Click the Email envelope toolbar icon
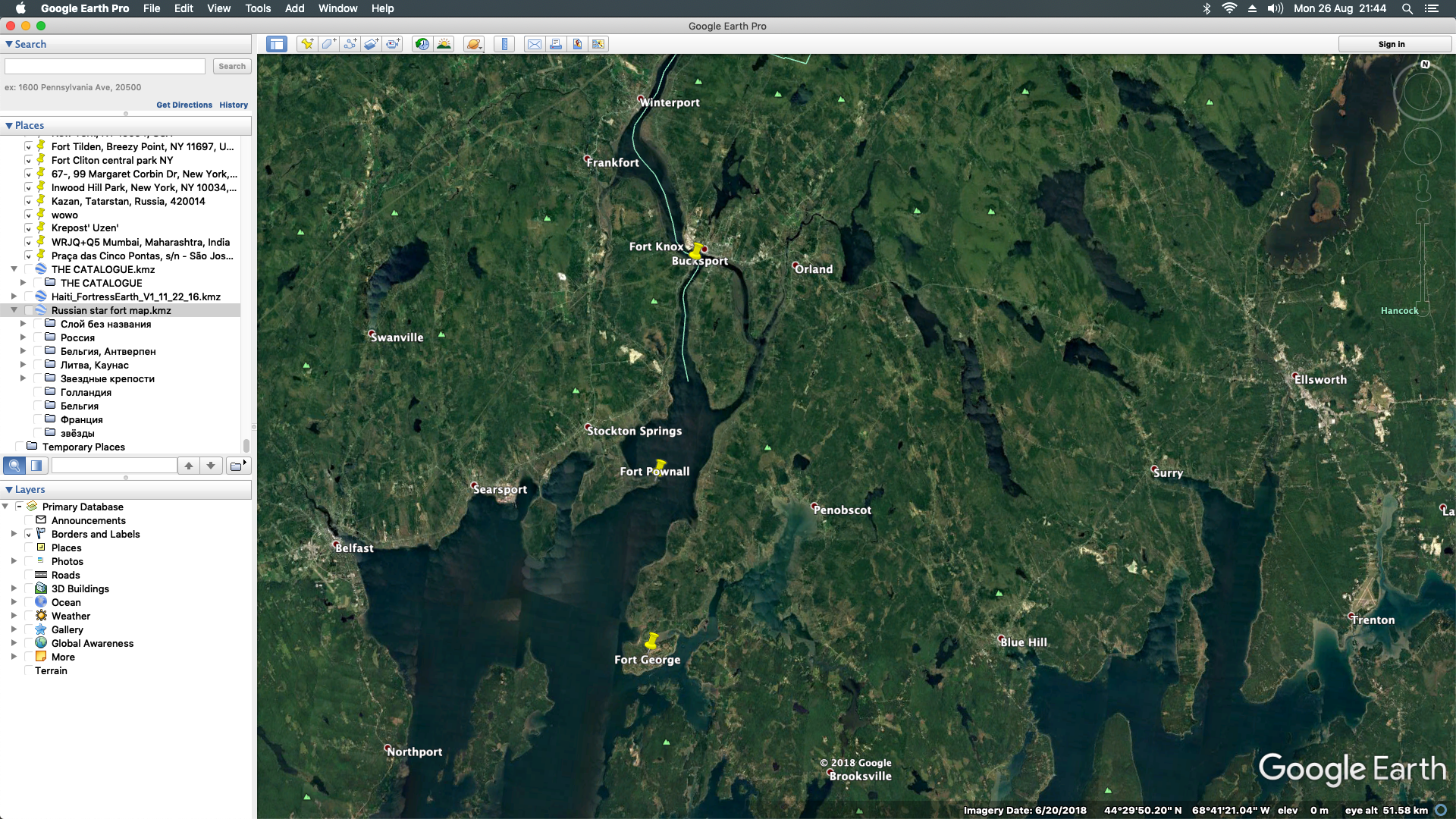 click(535, 44)
